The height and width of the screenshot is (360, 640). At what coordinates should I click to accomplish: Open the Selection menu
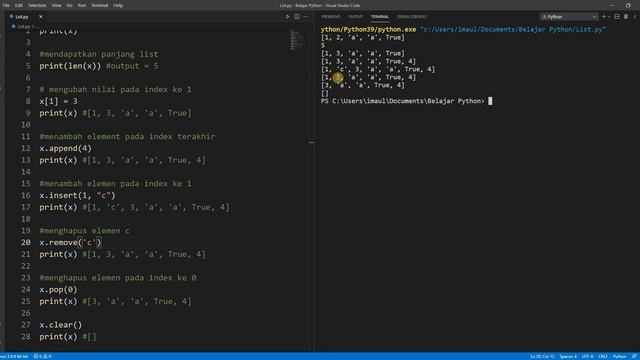37,5
